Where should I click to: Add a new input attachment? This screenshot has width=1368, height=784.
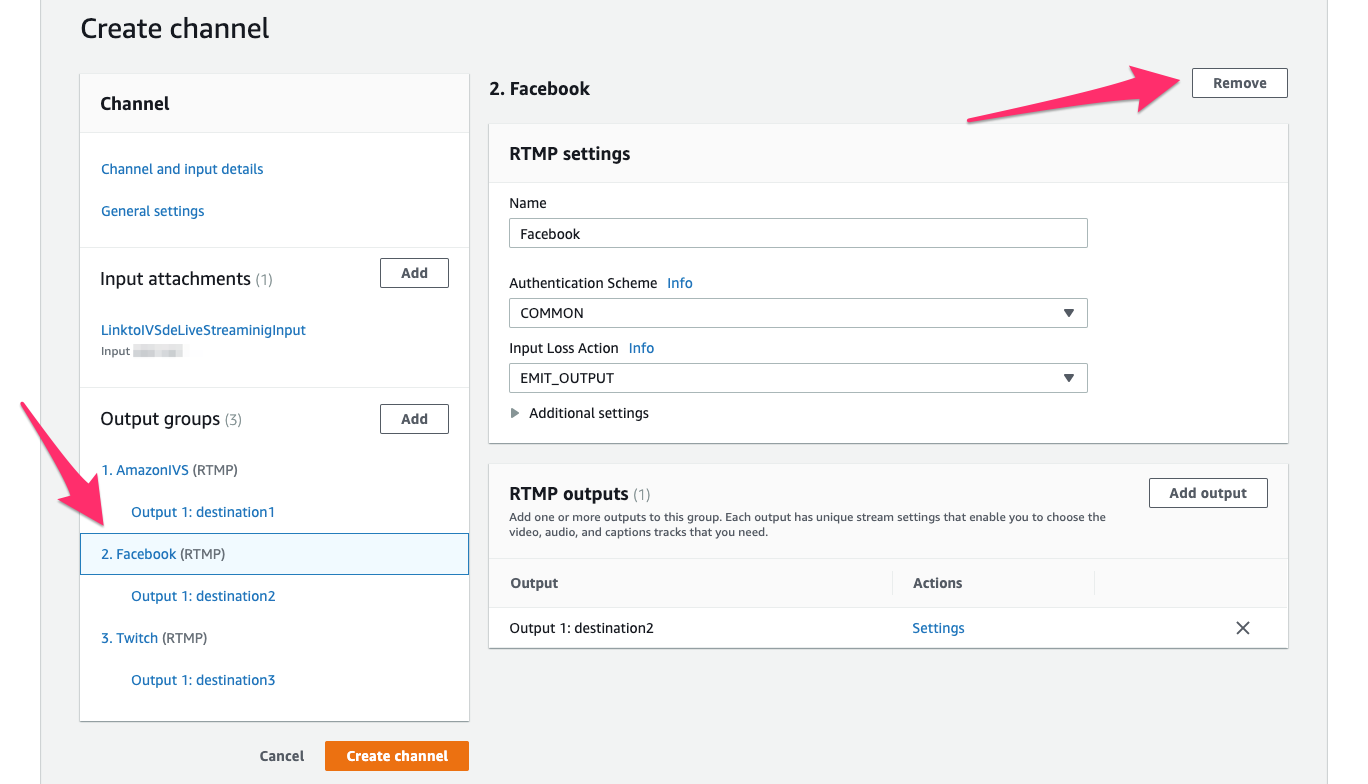point(414,272)
